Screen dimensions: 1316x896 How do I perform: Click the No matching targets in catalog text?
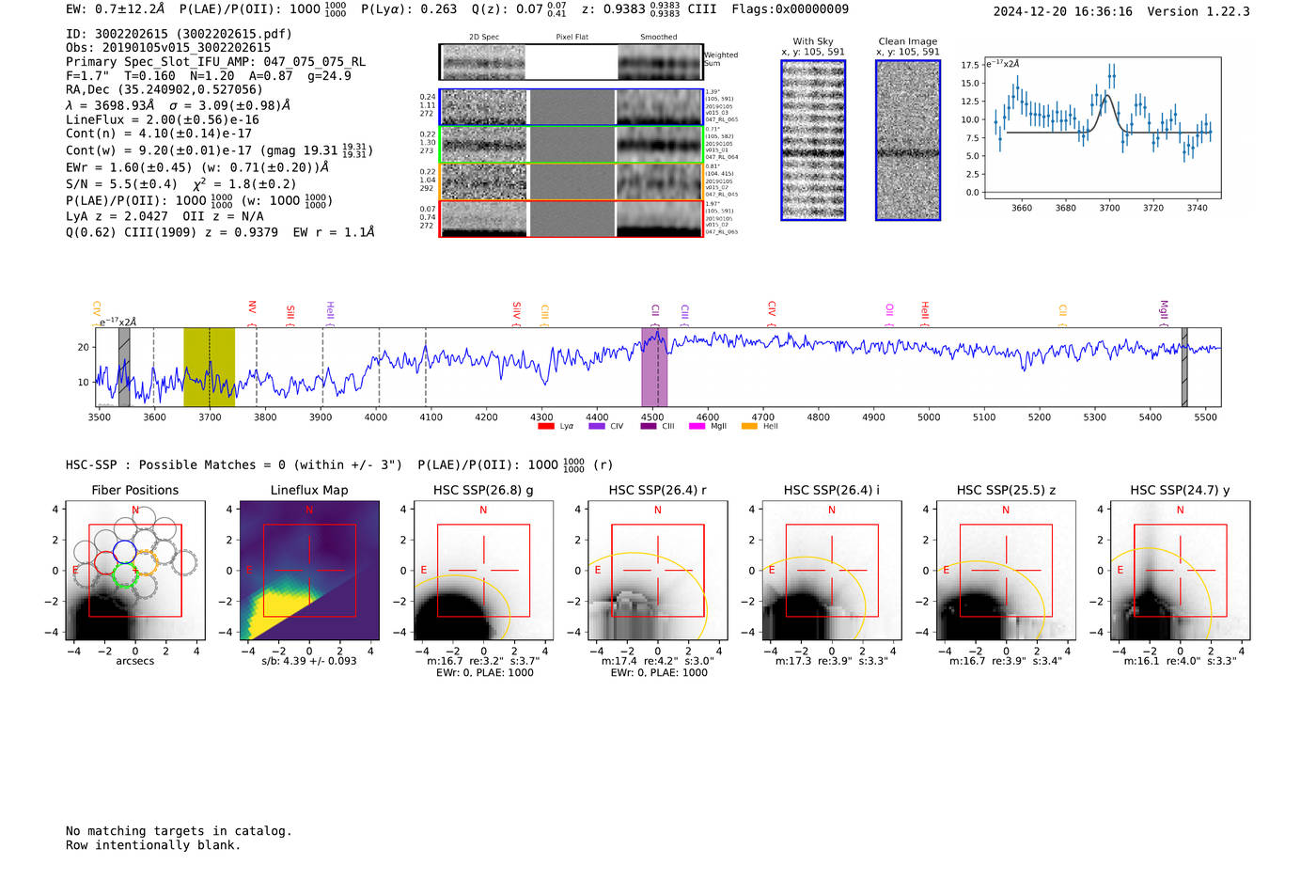click(179, 831)
